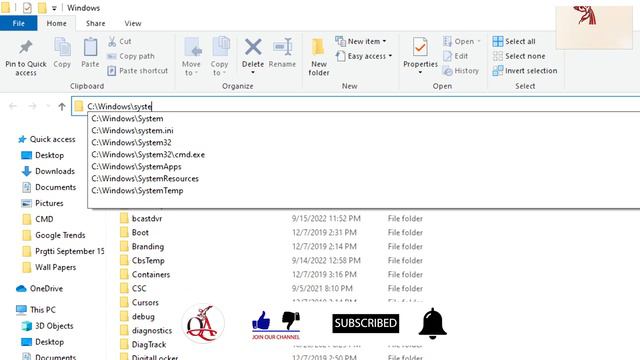
Task: Select suggestion C:\Windows\System32
Action: pos(131,142)
